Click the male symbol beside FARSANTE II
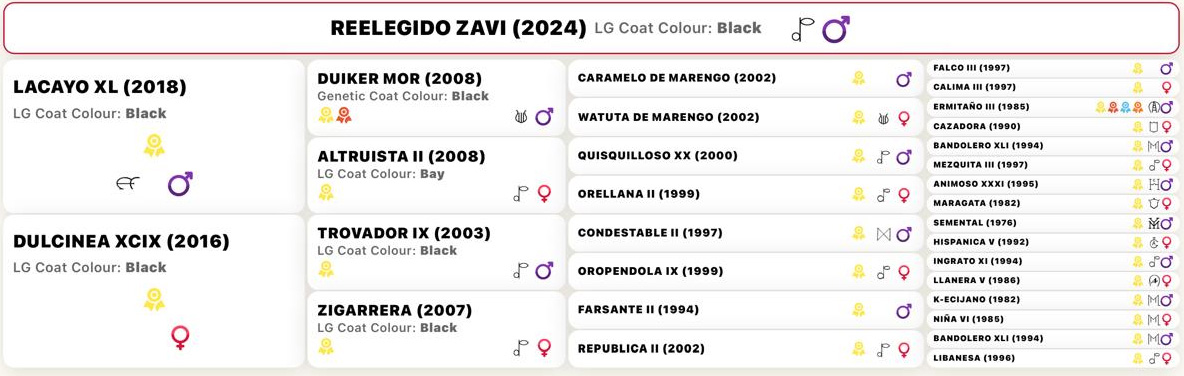 click(x=904, y=310)
